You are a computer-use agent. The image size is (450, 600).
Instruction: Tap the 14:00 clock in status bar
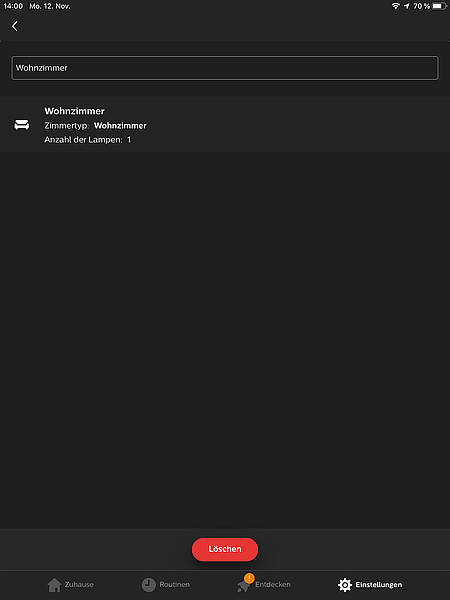[x=13, y=6]
